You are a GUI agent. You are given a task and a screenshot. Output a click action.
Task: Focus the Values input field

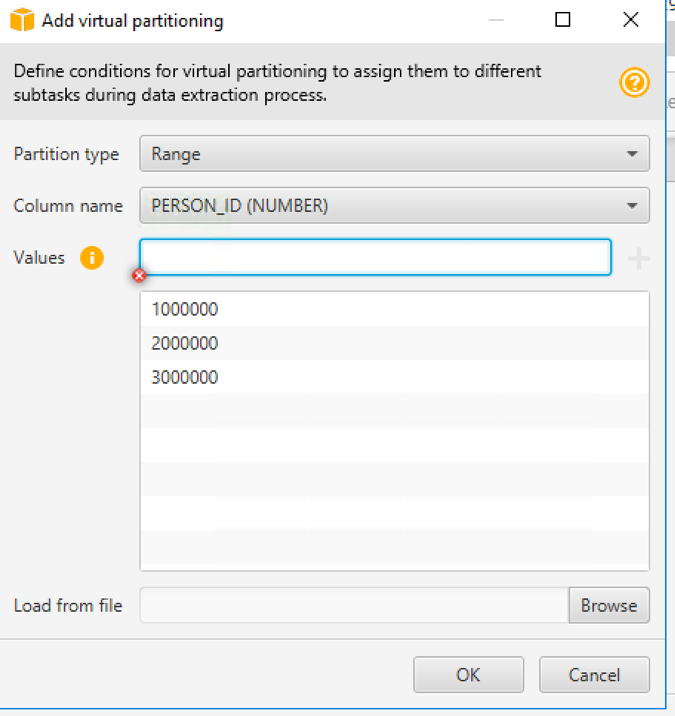tap(375, 257)
